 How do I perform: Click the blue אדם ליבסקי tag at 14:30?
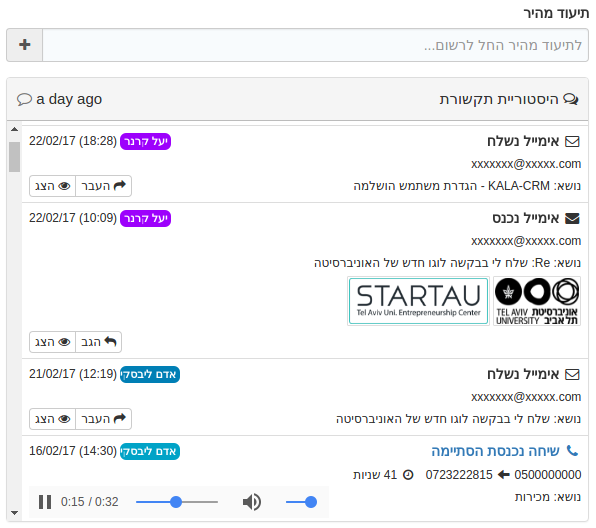(150, 452)
